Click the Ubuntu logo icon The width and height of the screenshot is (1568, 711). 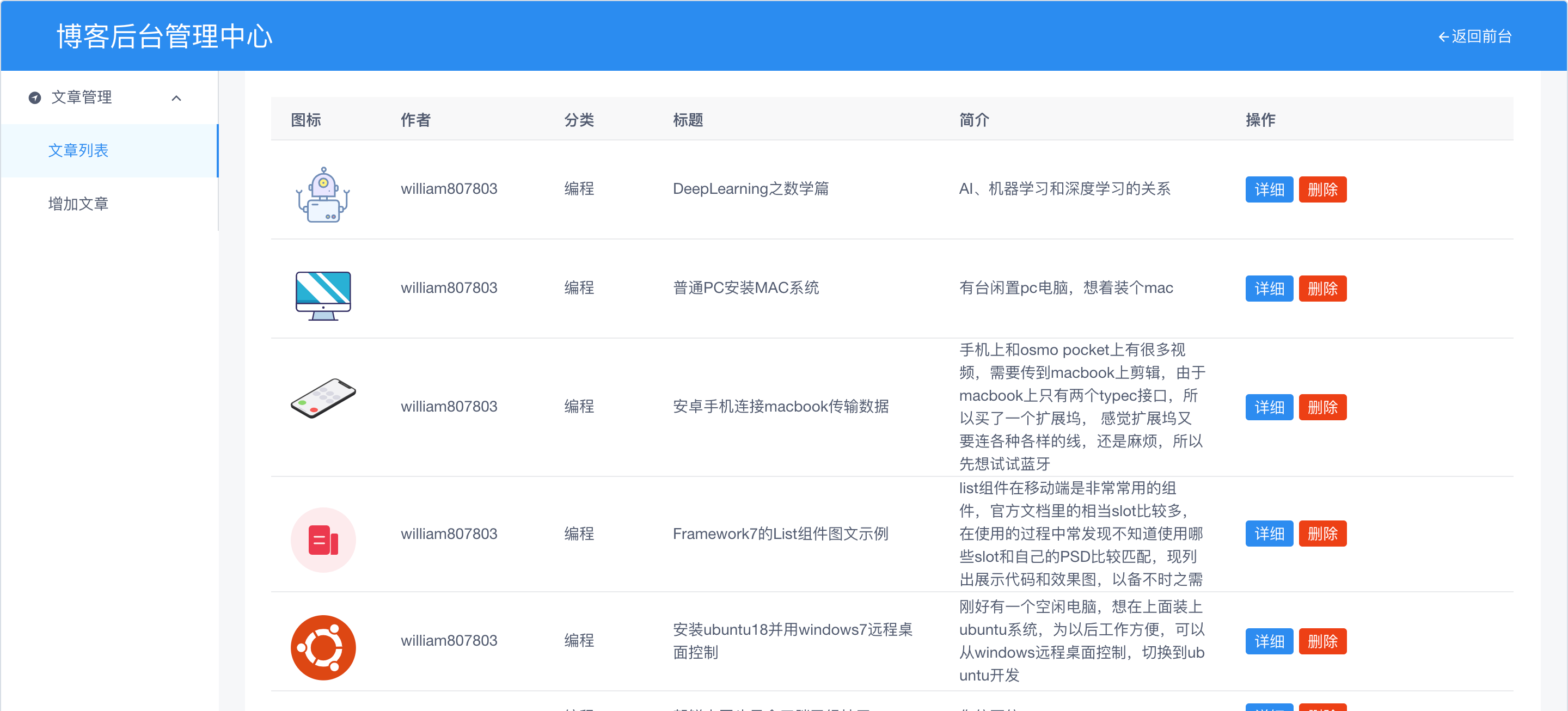(323, 647)
